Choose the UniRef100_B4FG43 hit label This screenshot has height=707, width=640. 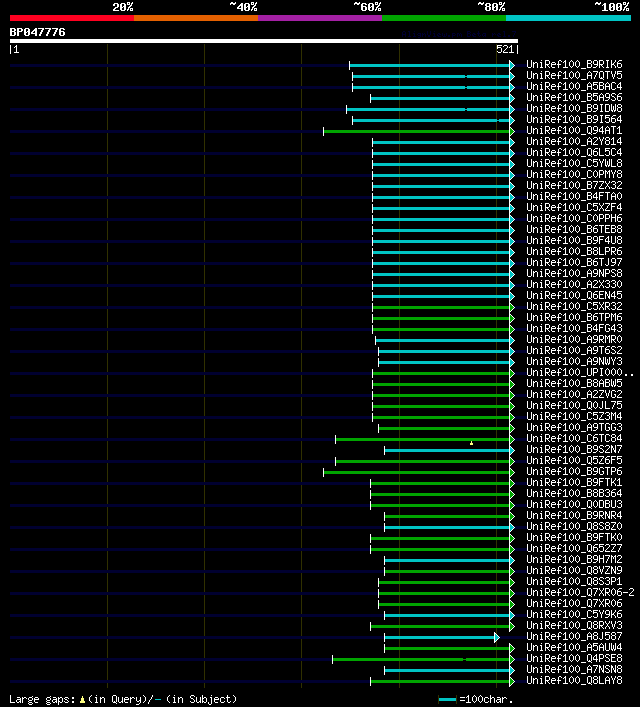(574, 328)
